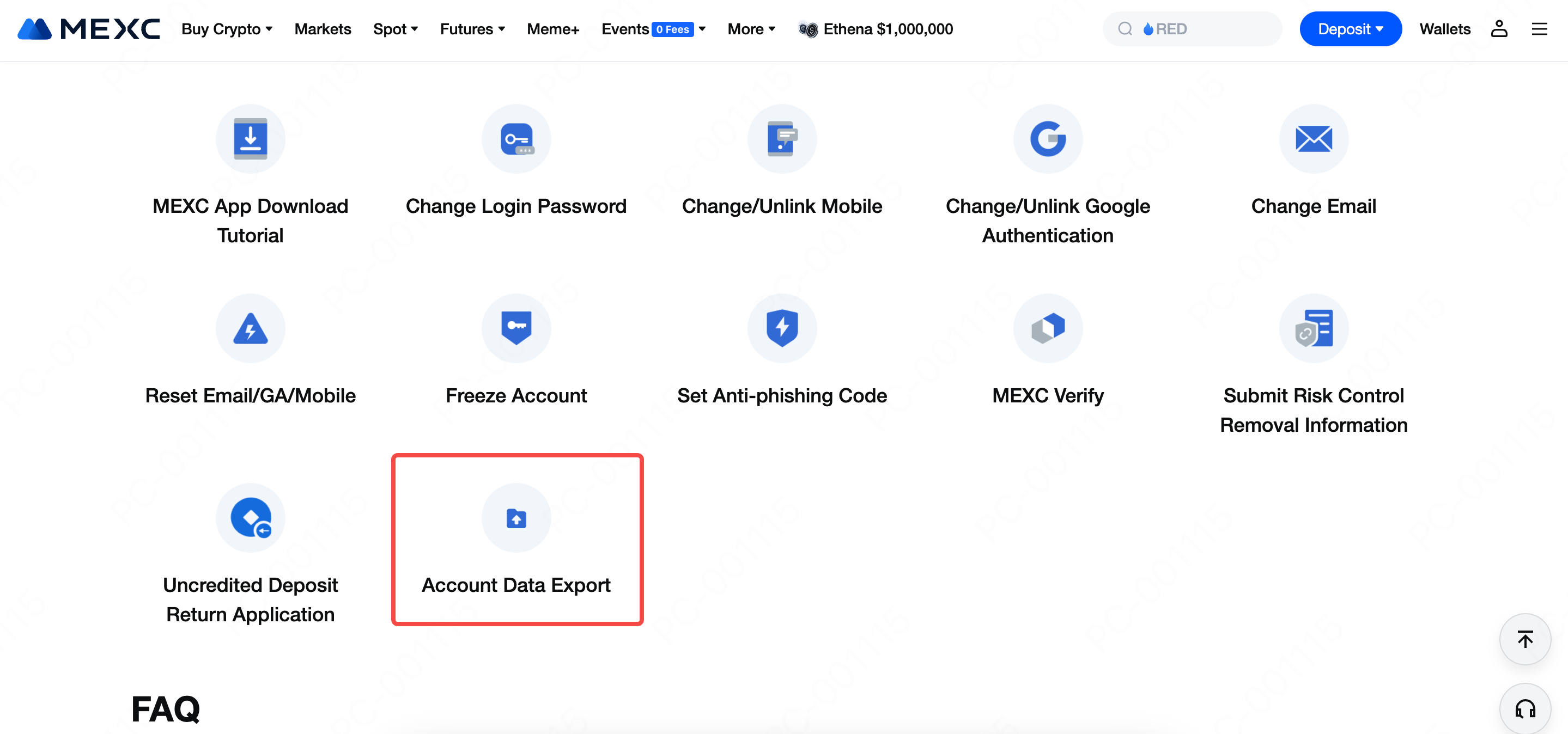Open the Meme+ menu item
Screen dimensions: 1568x734
point(552,28)
